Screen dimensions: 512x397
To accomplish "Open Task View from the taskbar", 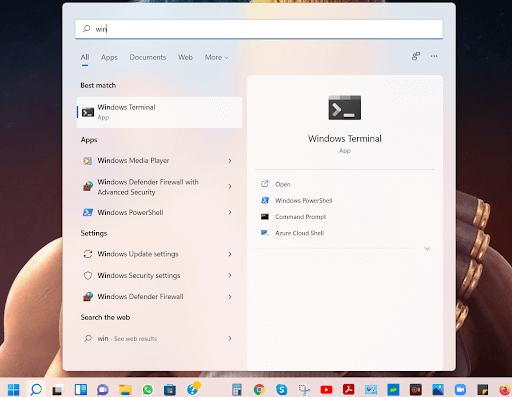I will 58,389.
